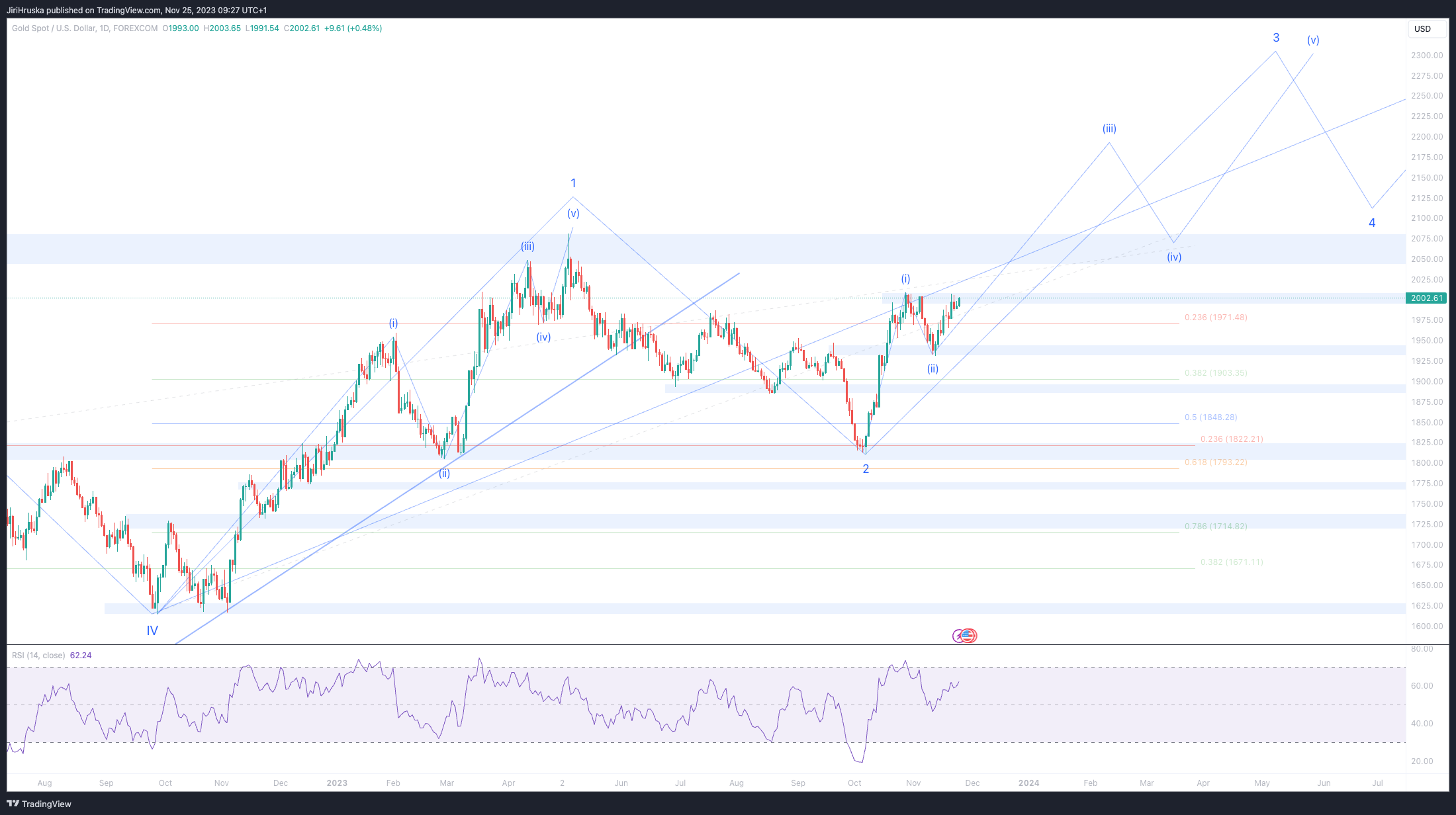Image resolution: width=1456 pixels, height=815 pixels.
Task: Click the 0.786 (1714.82) retracement label
Action: pos(1216,527)
